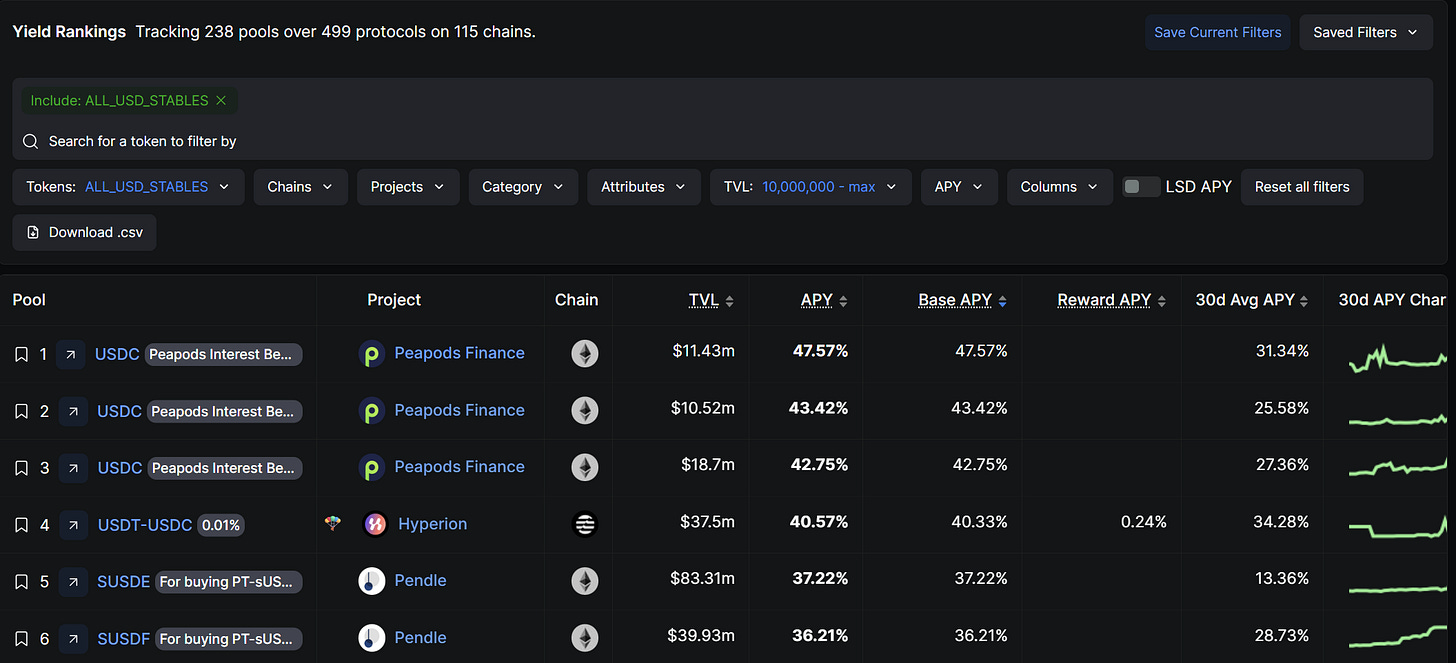The image size is (1456, 663).
Task: Click Reset all filters button
Action: point(1302,187)
